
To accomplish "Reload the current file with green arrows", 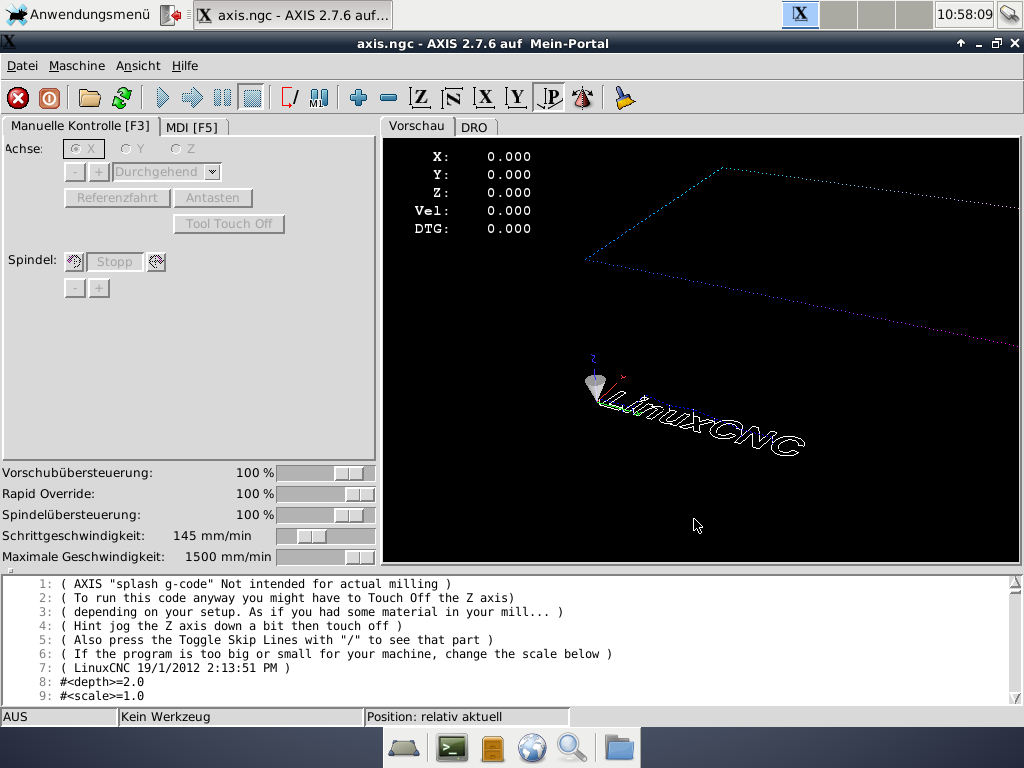I will click(x=121, y=98).
